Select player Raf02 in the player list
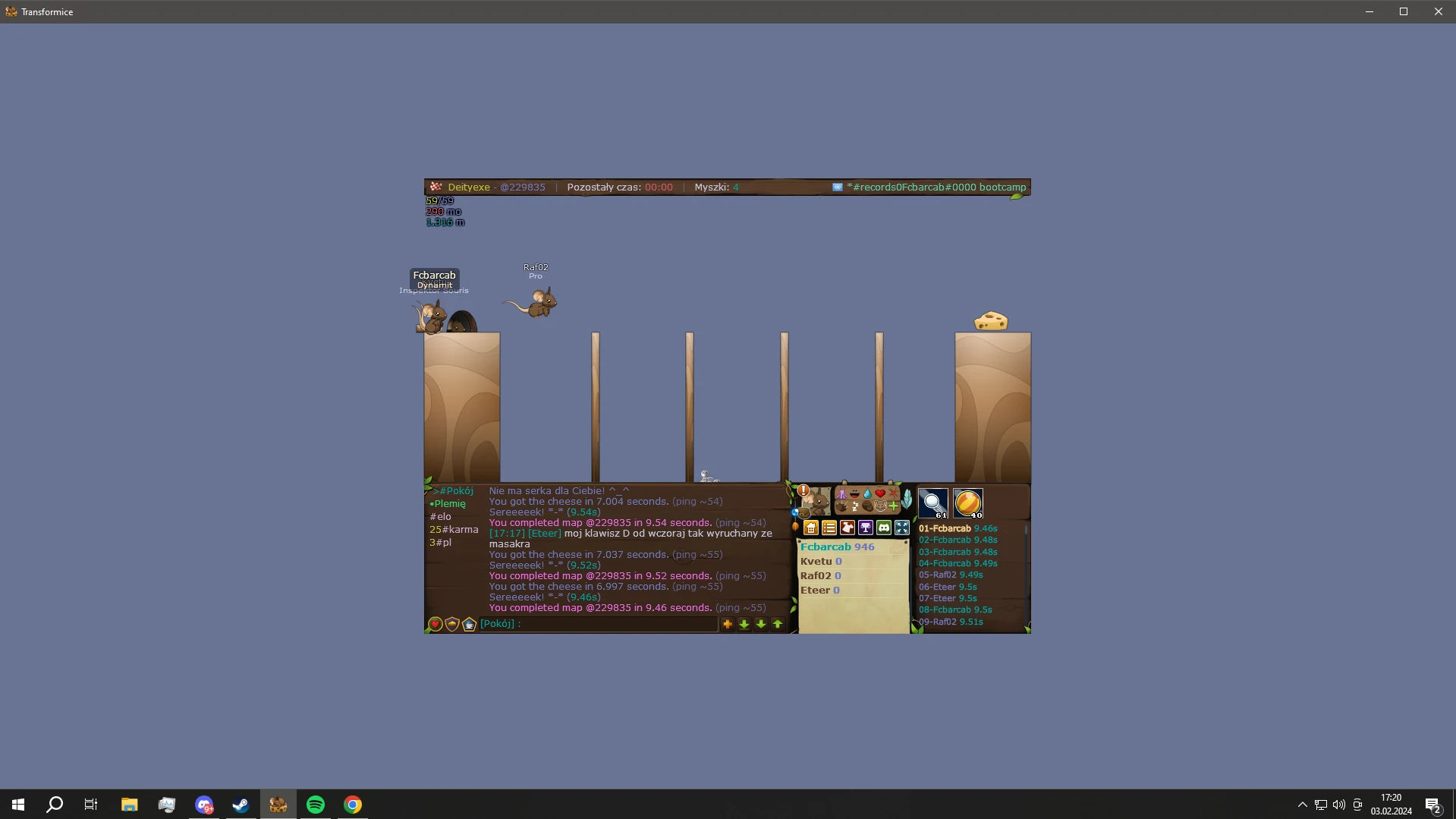The width and height of the screenshot is (1456, 819). pos(821,576)
